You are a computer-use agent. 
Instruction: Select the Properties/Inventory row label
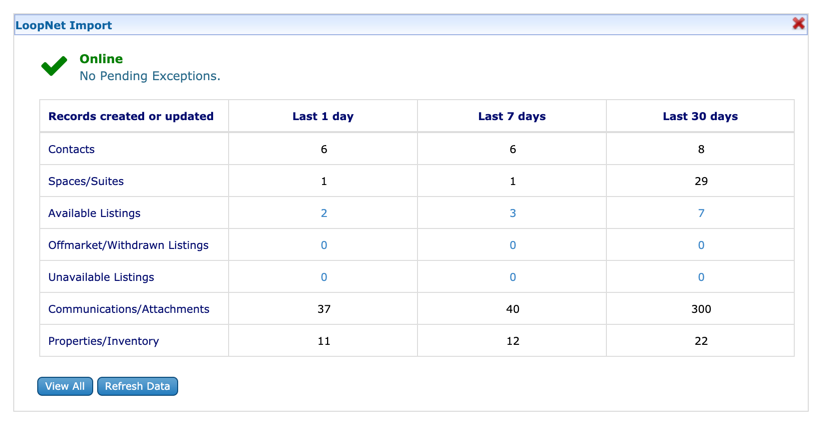tap(104, 341)
